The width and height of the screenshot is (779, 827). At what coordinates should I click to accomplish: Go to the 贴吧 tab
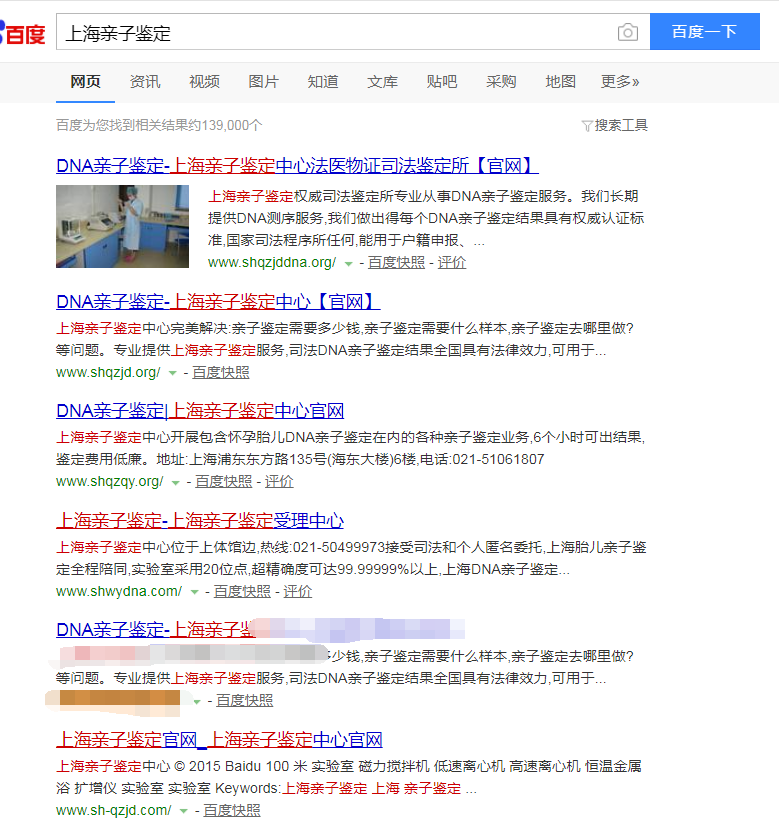pyautogui.click(x=442, y=82)
